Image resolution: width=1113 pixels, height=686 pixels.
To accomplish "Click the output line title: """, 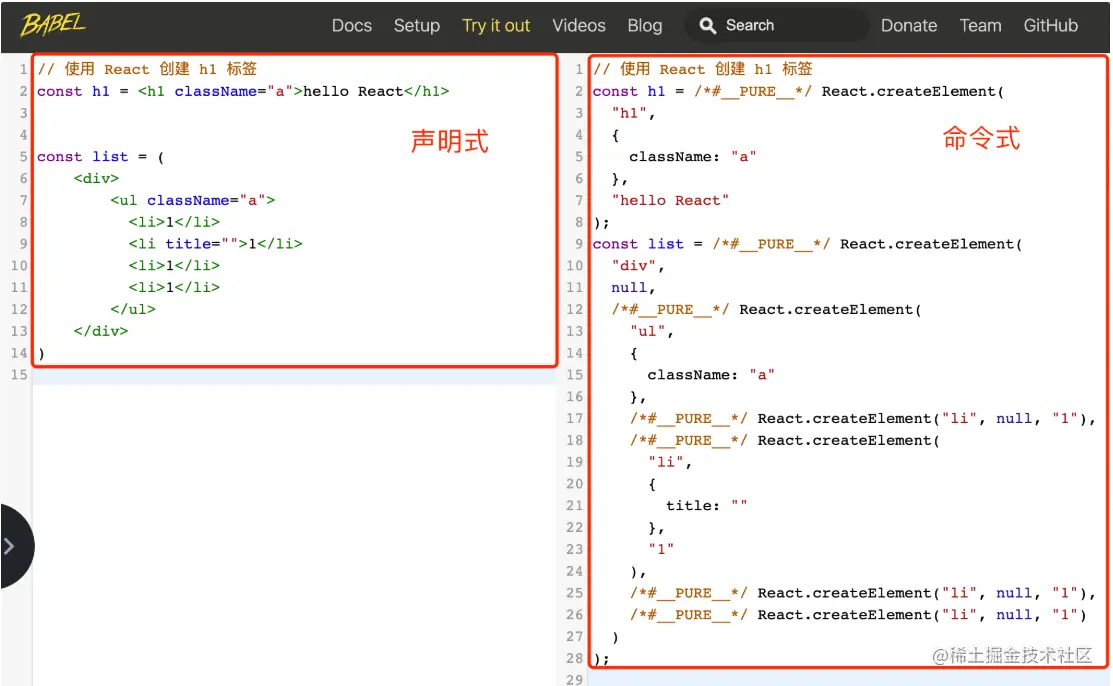I will 706,506.
